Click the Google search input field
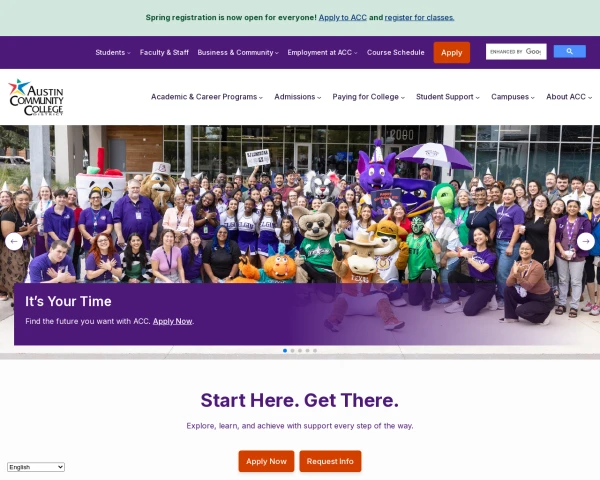Image resolution: width=600 pixels, height=480 pixels. [x=516, y=51]
